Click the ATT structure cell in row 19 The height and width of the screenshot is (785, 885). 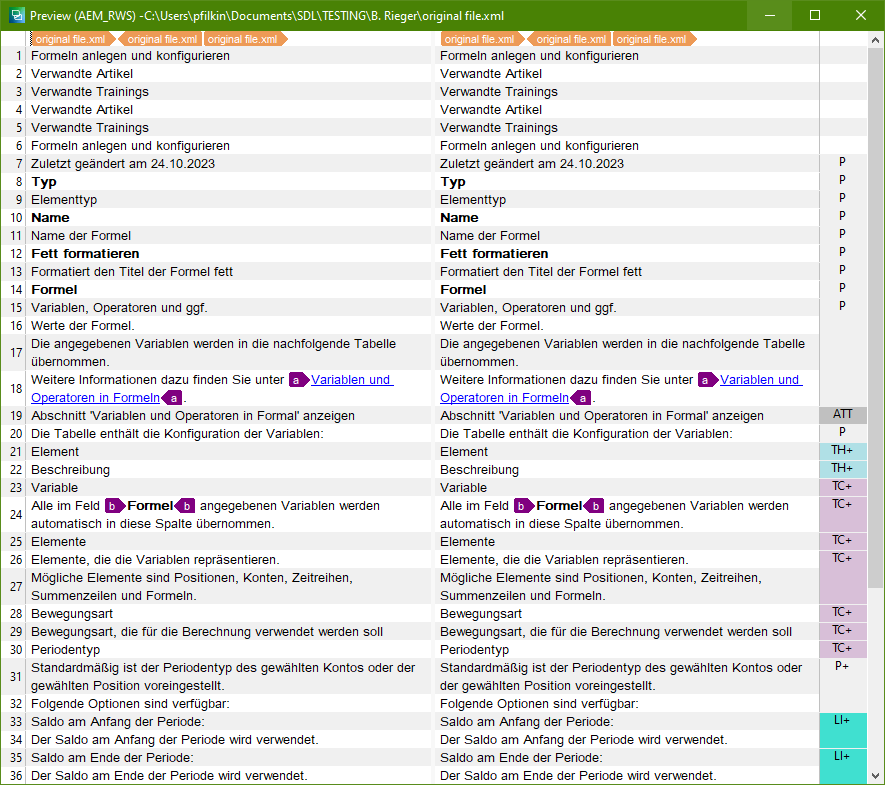tap(842, 415)
